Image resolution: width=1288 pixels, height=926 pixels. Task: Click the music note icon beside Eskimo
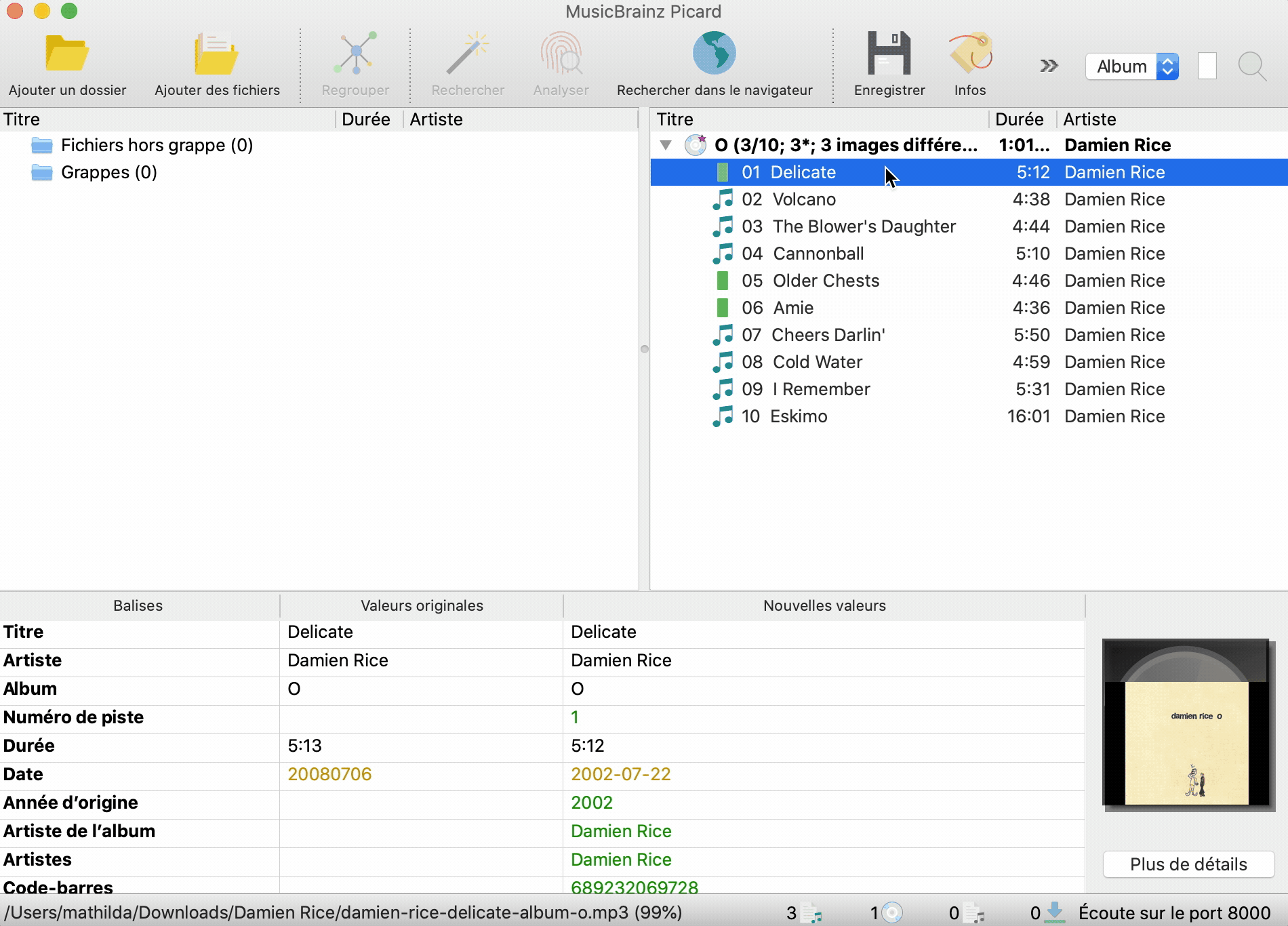pyautogui.click(x=723, y=416)
